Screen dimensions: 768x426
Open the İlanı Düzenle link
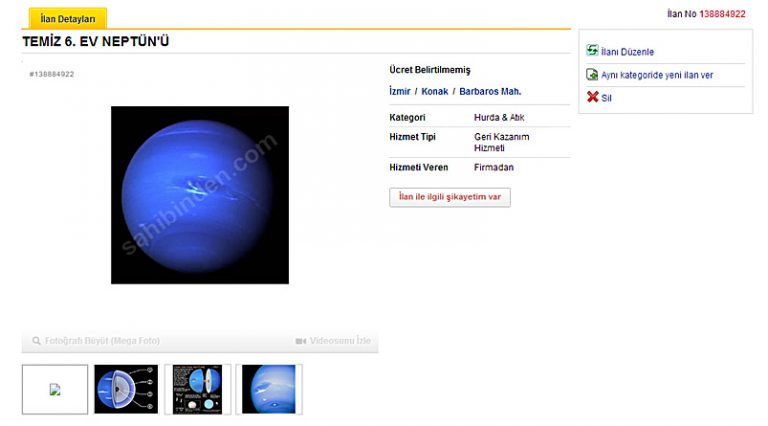[x=627, y=52]
